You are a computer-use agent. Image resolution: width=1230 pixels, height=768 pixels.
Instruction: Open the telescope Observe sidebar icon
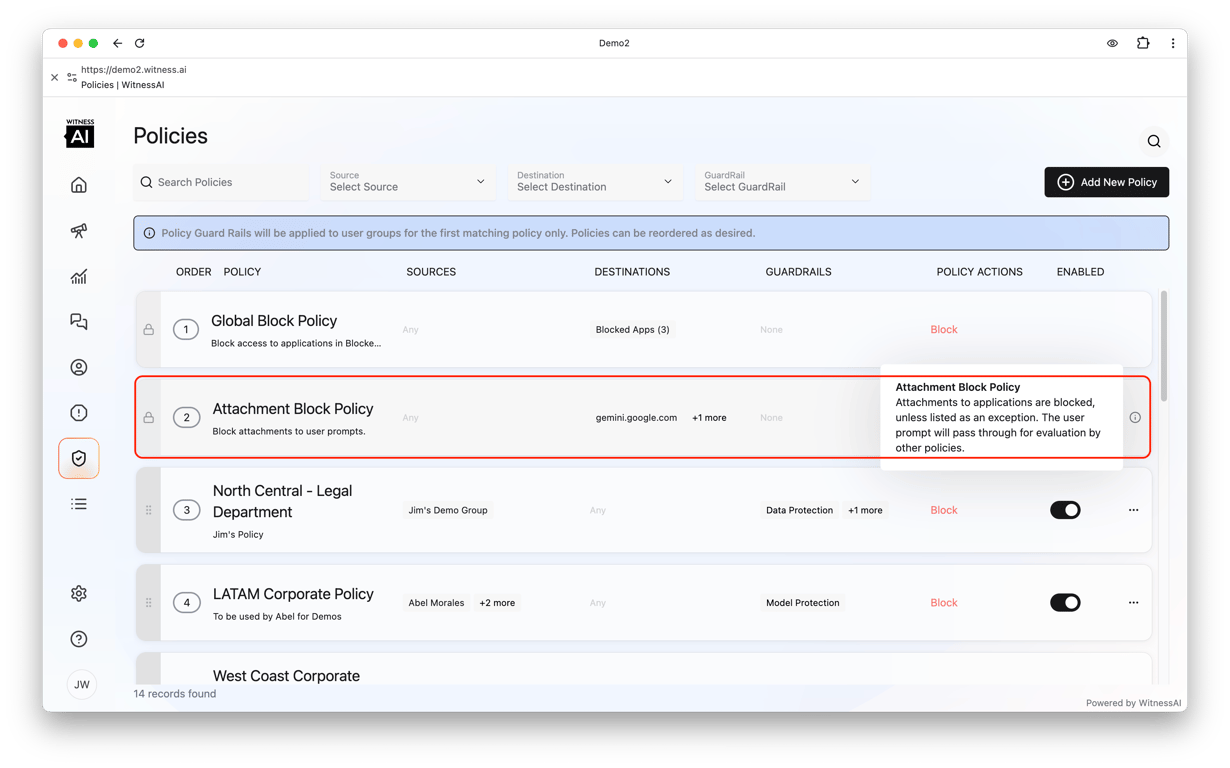click(79, 231)
